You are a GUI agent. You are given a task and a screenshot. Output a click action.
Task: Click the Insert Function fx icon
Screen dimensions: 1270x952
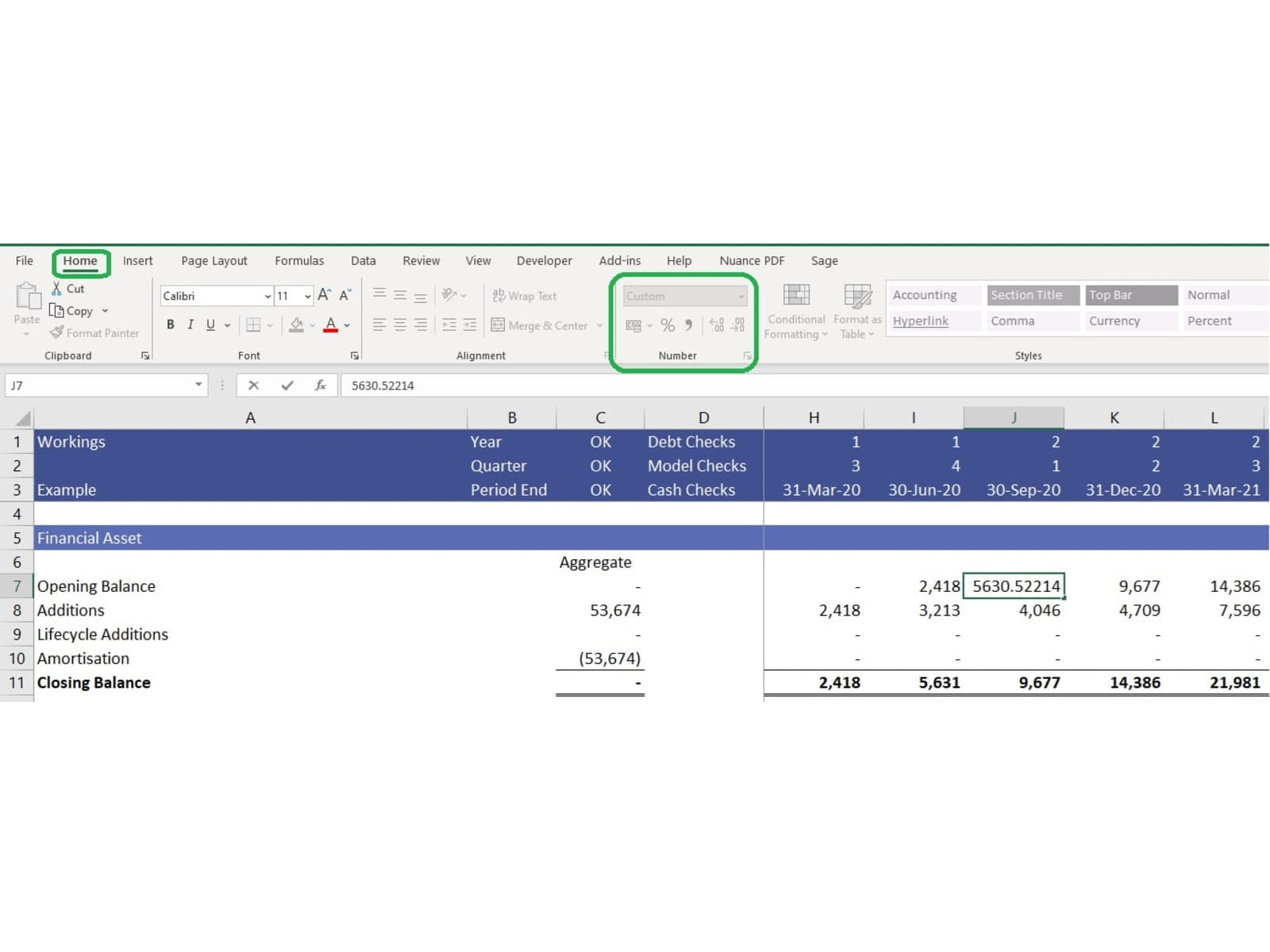pos(321,386)
